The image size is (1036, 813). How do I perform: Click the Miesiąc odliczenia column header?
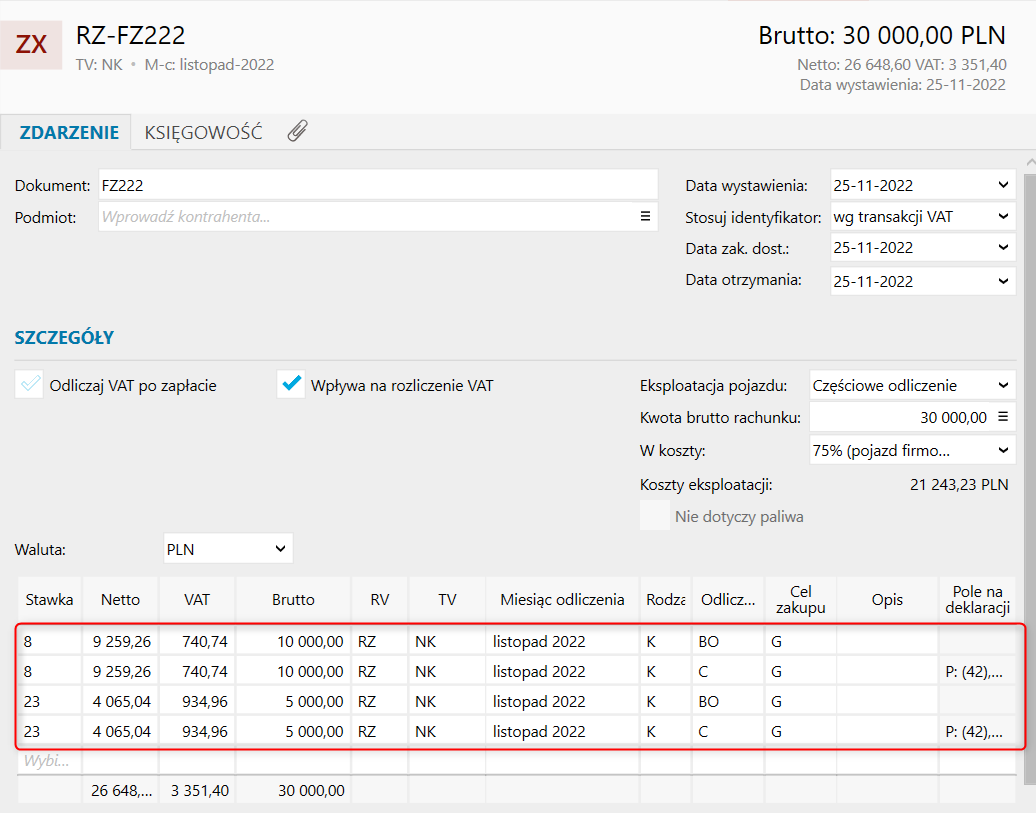[x=562, y=600]
